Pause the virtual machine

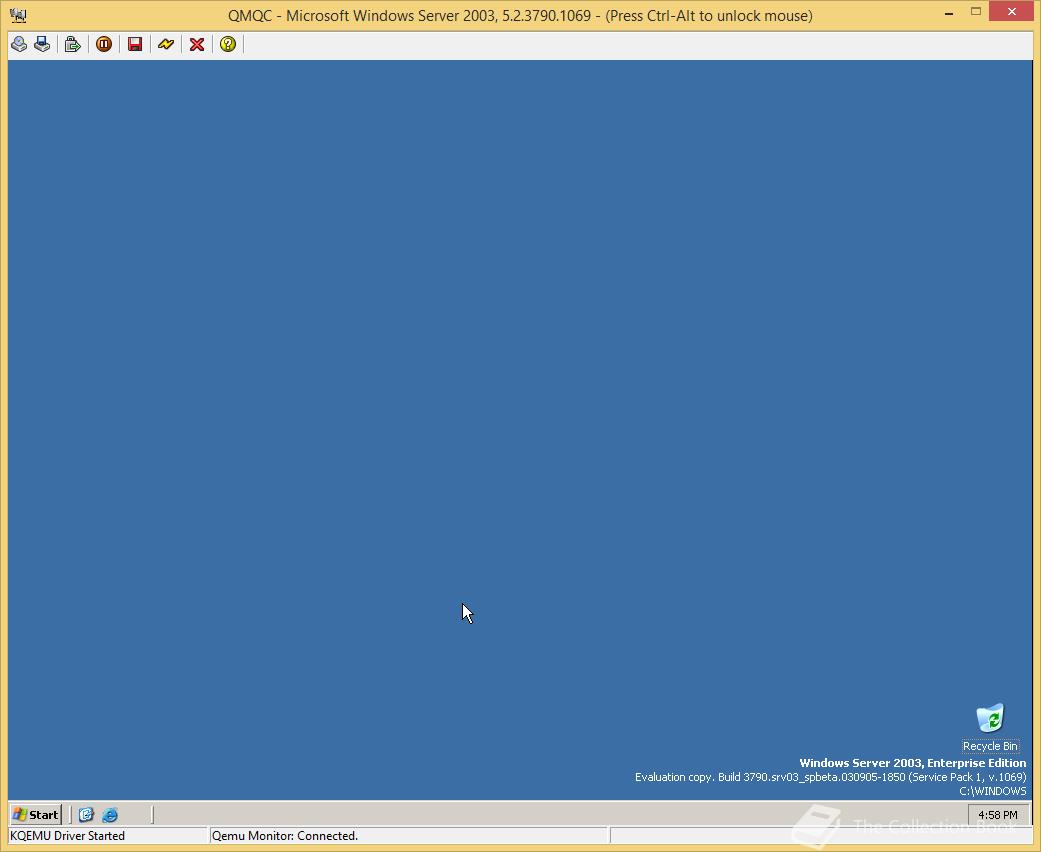tap(104, 44)
